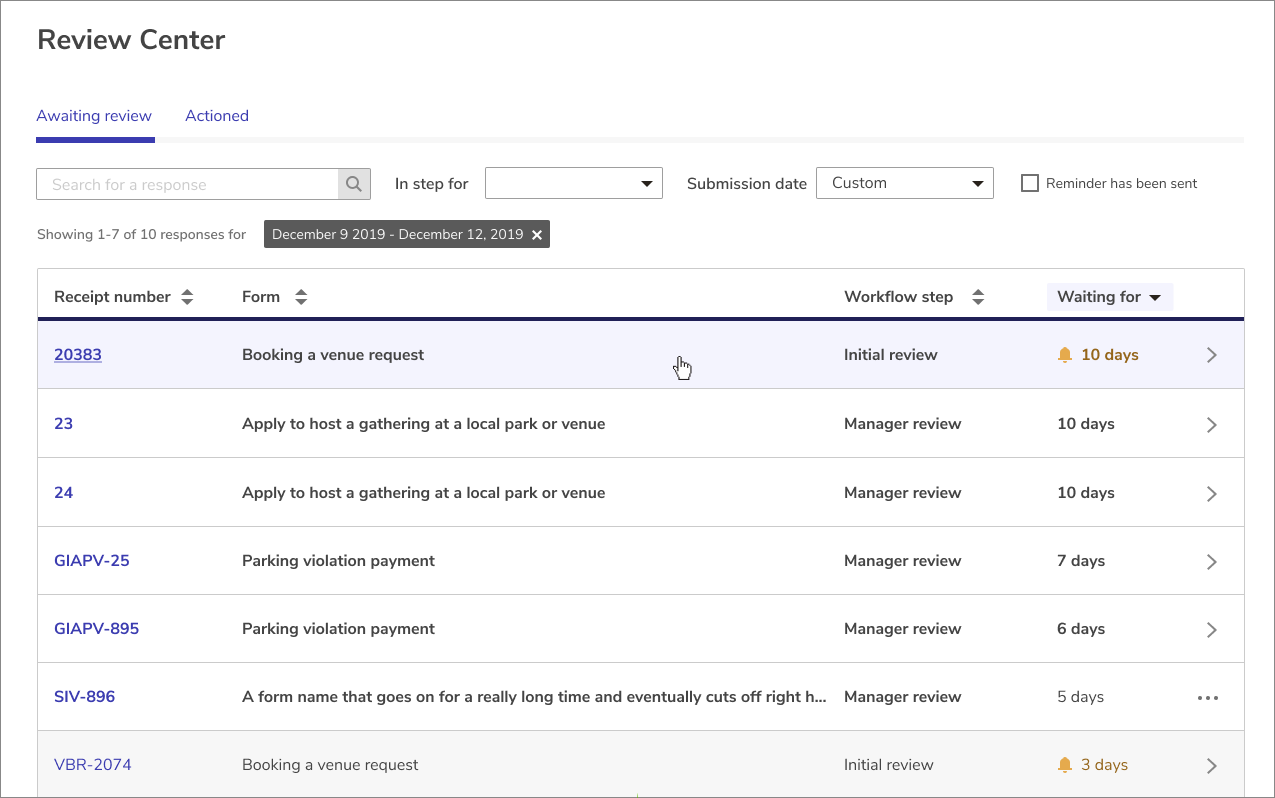Enable the Reminder has been sent checkbox
This screenshot has width=1275, height=798.
pos(1029,184)
